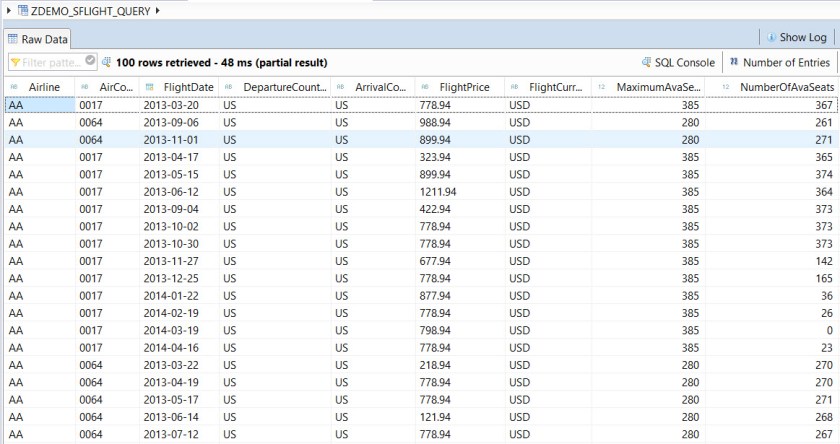Click the Show Log info icon

pos(770,37)
